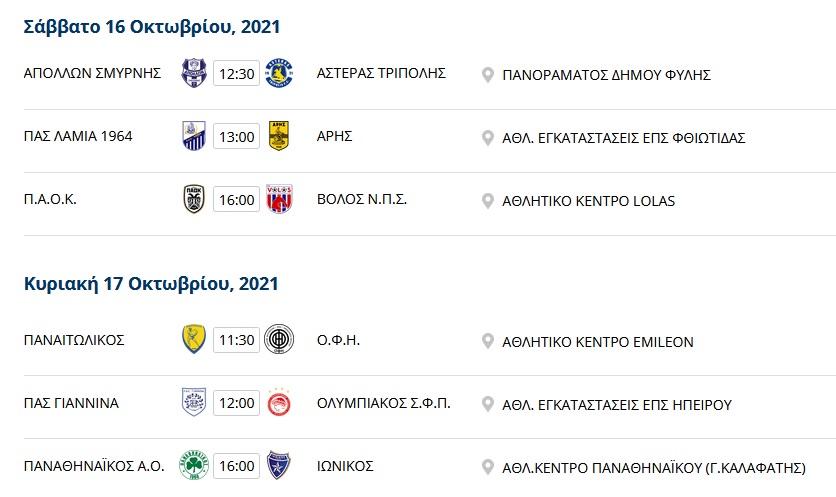
Task: Click the Panathinaikos green shamrock crest
Action: pyautogui.click(x=194, y=466)
